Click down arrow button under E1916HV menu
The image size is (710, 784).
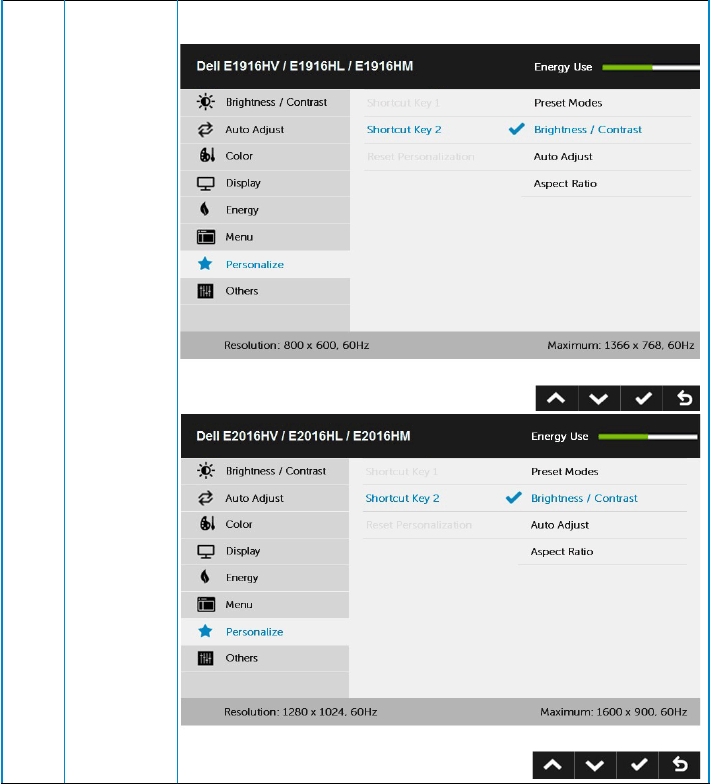[599, 398]
